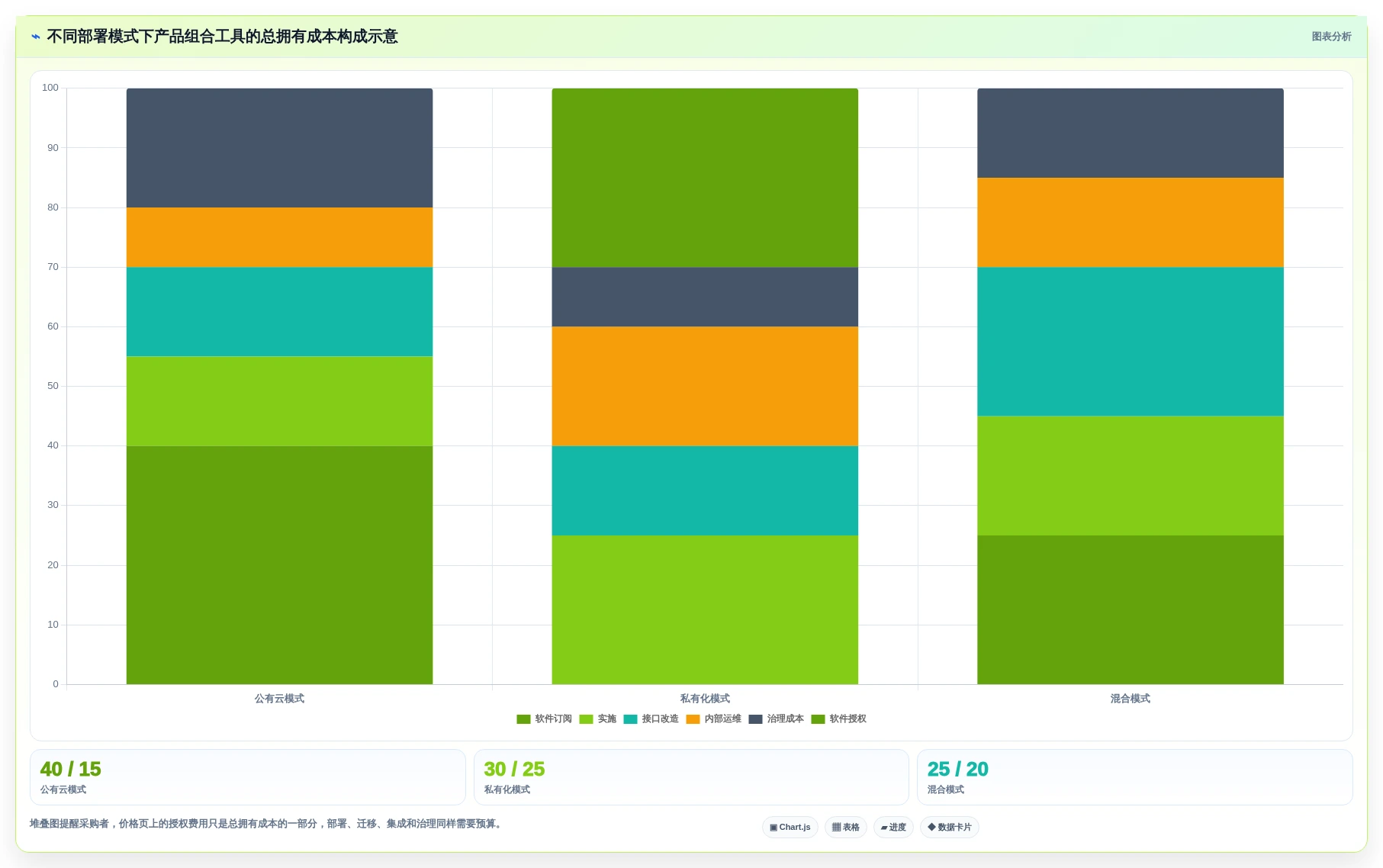Select teal segment of 混合模式 bar

click(1131, 342)
